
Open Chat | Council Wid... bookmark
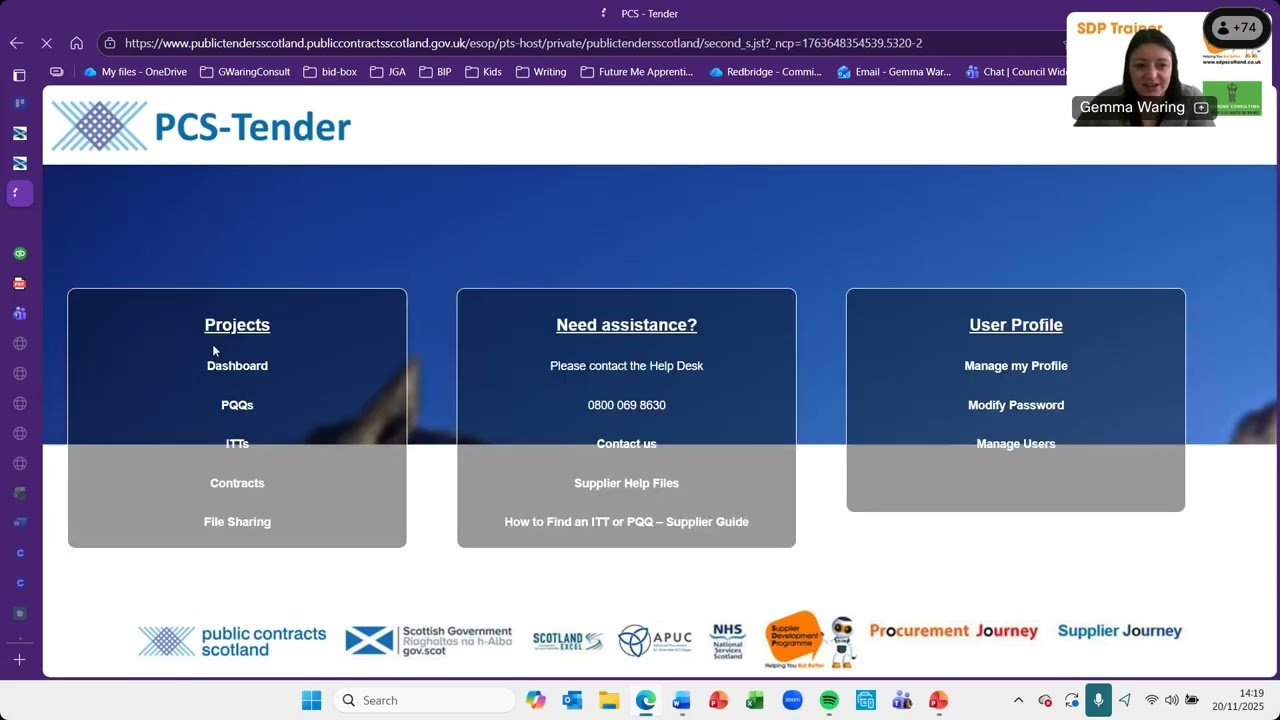(x=1015, y=72)
